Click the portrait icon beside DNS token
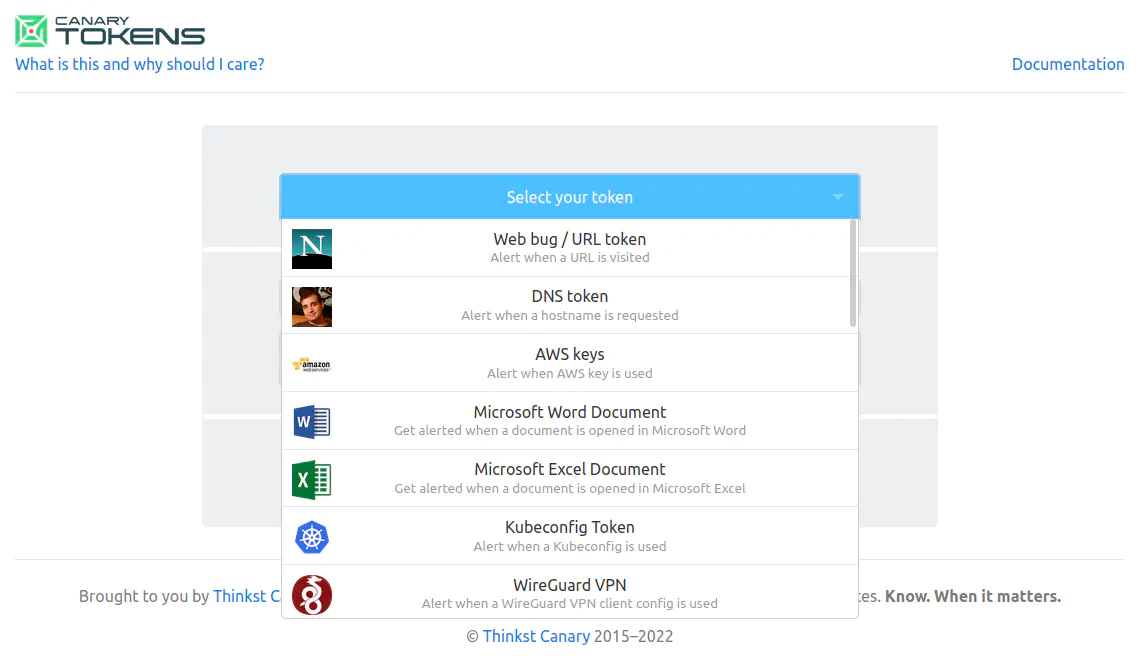Viewport: 1146px width, 661px height. [x=312, y=306]
